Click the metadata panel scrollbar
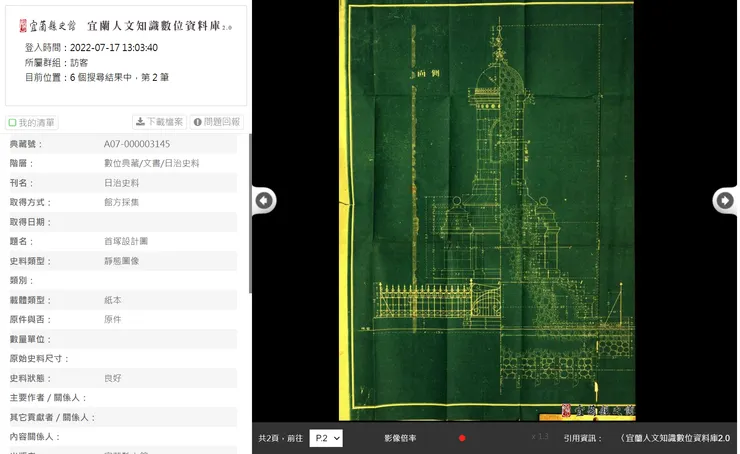 250,213
